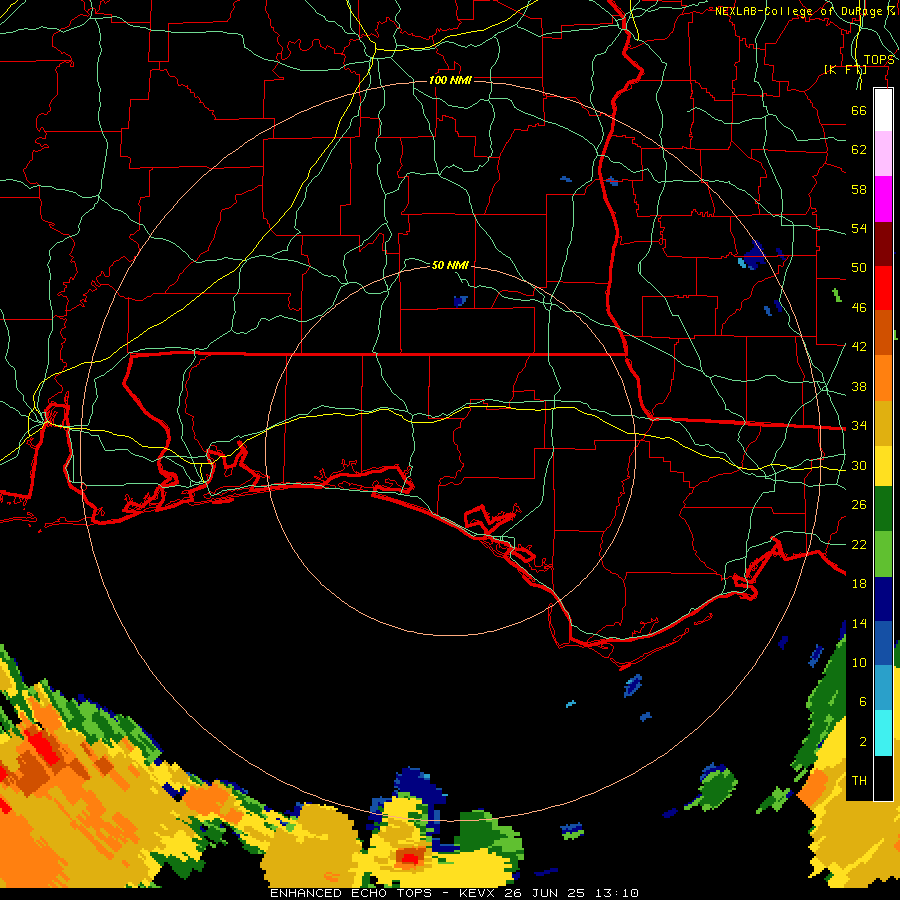900x900 pixels.
Task: Click the sky blue legend swatch
Action: pyautogui.click(x=883, y=688)
